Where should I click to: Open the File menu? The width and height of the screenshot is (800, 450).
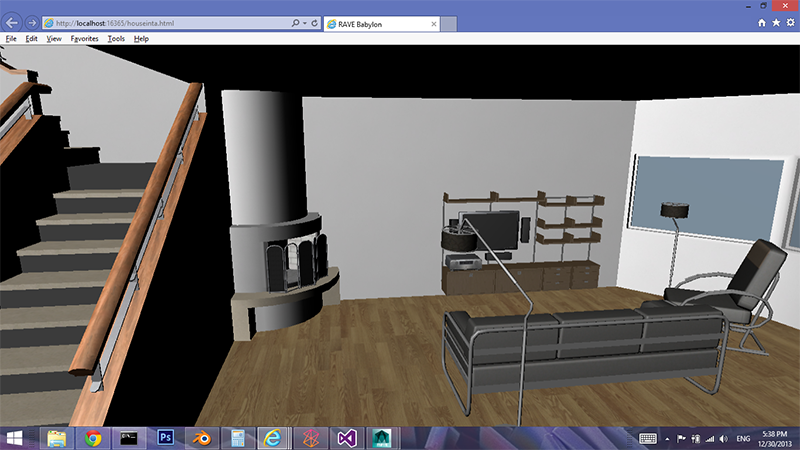click(x=11, y=39)
